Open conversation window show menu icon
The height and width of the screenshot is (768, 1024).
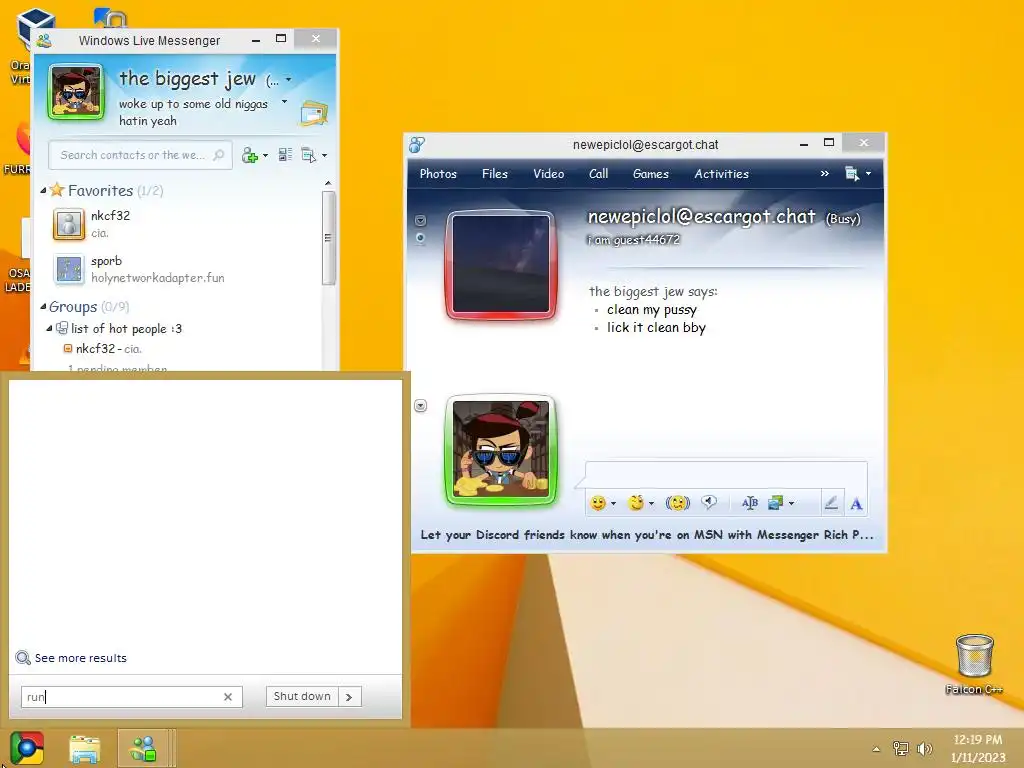(x=852, y=174)
